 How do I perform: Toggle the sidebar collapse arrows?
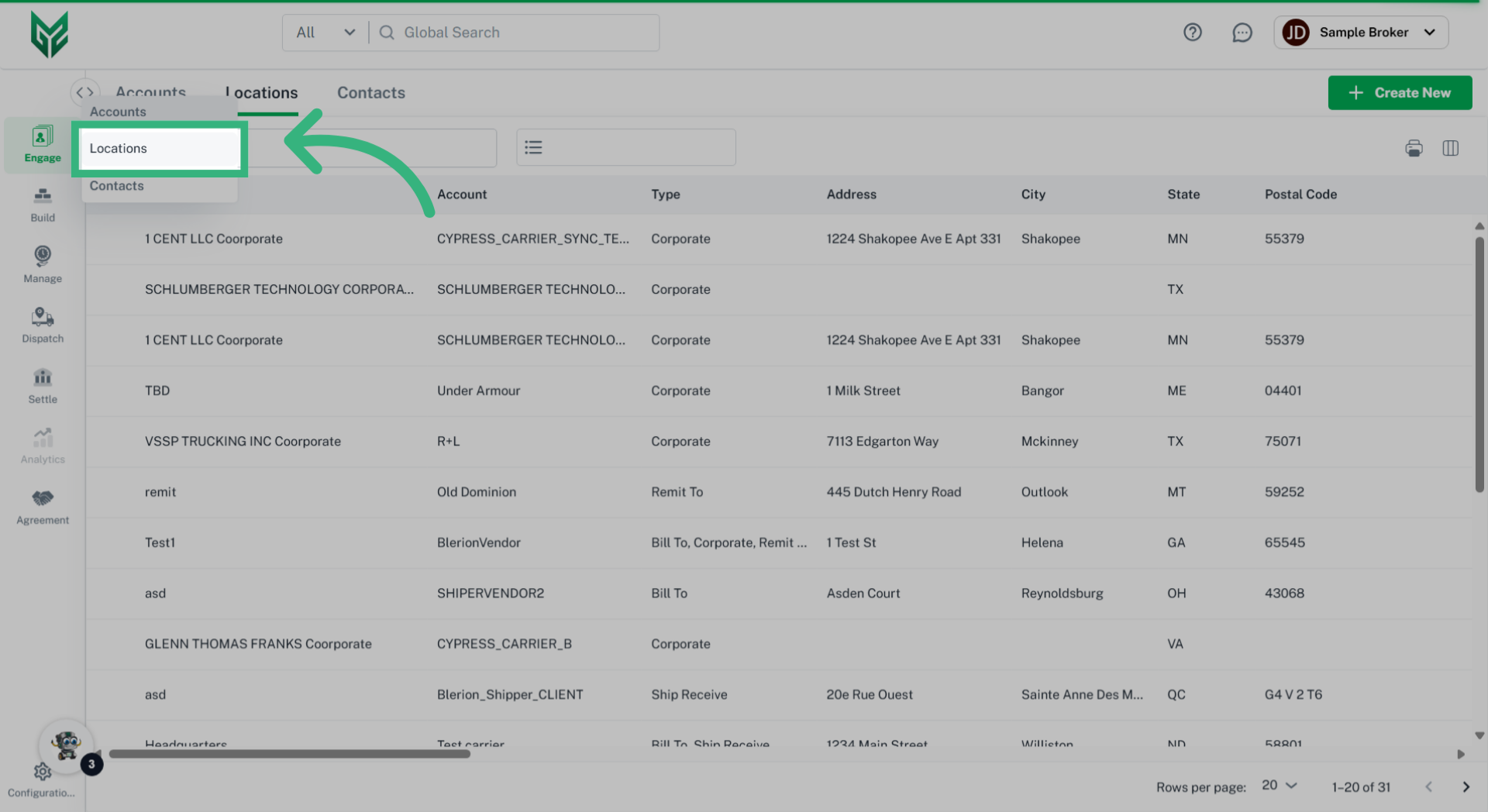(84, 92)
